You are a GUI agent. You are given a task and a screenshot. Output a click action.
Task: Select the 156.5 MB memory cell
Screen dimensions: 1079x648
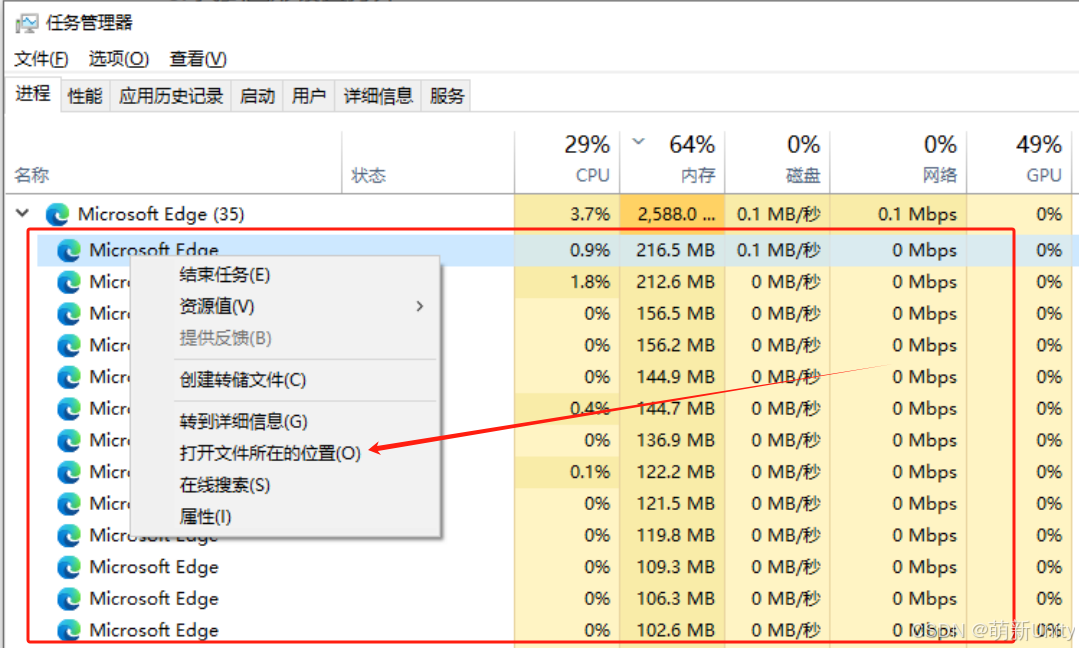(672, 314)
